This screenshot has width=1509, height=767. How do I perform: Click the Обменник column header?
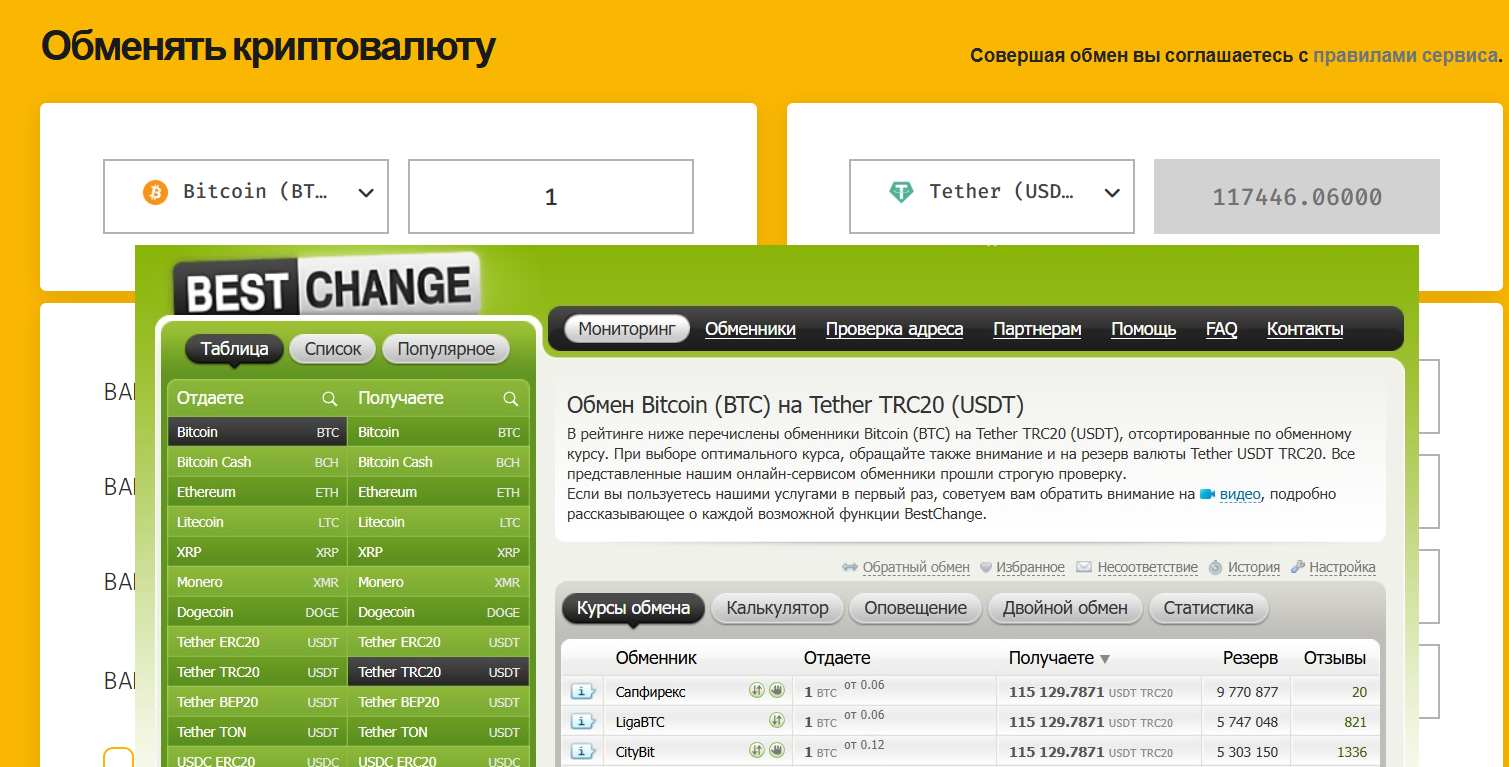(x=656, y=658)
